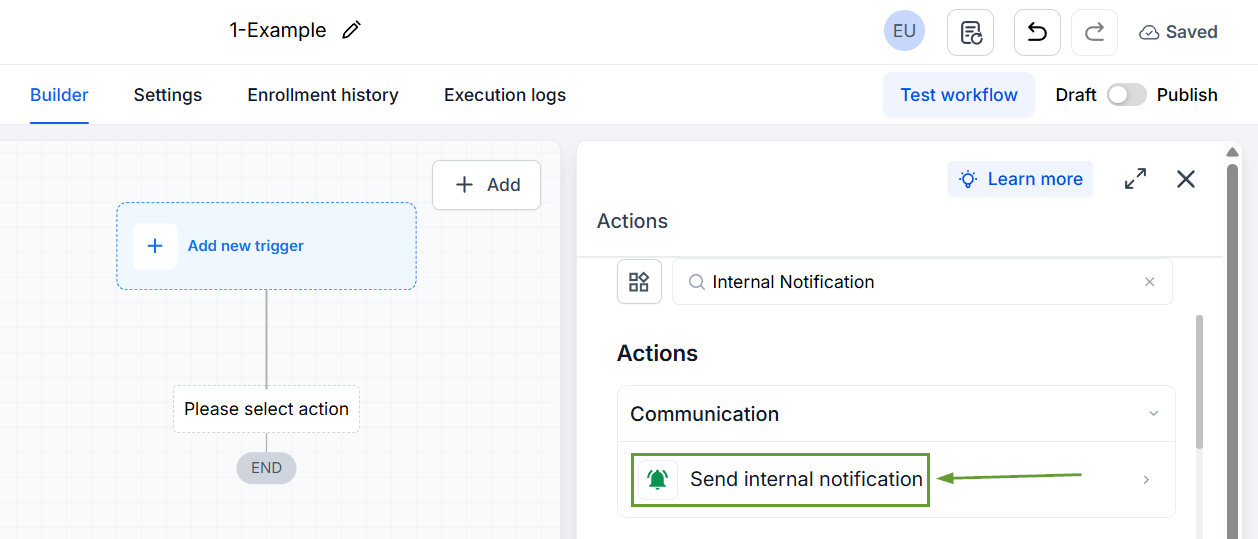Open Send internal notification arrow
This screenshot has width=1258, height=539.
pyautogui.click(x=1146, y=480)
